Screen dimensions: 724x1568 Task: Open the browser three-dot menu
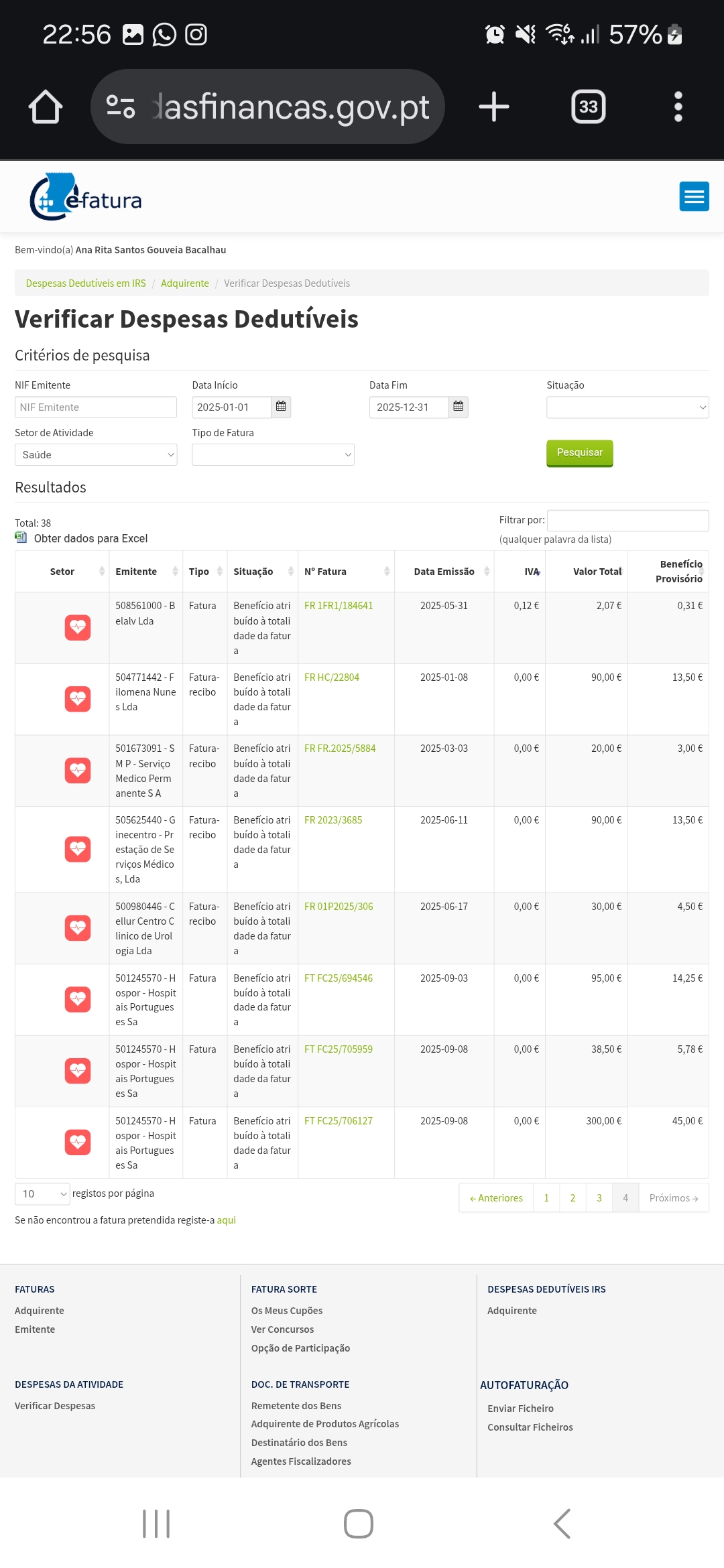pyautogui.click(x=678, y=107)
